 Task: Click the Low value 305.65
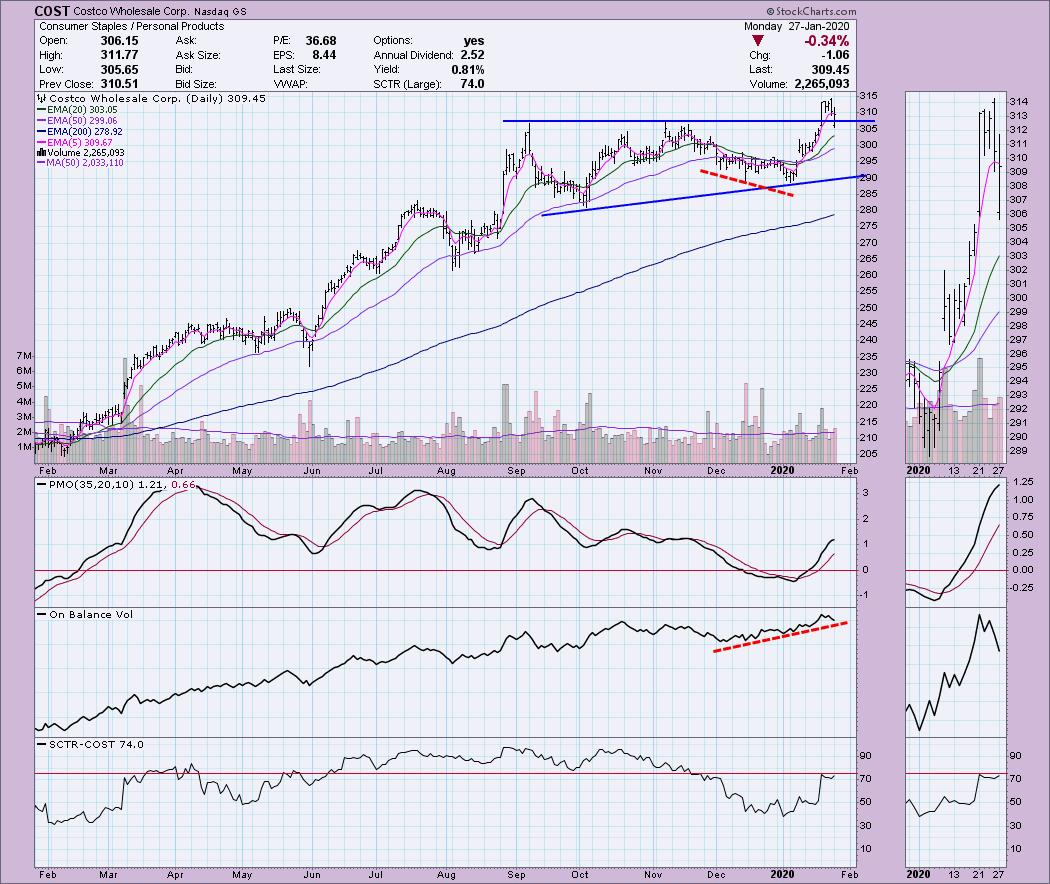pyautogui.click(x=119, y=69)
